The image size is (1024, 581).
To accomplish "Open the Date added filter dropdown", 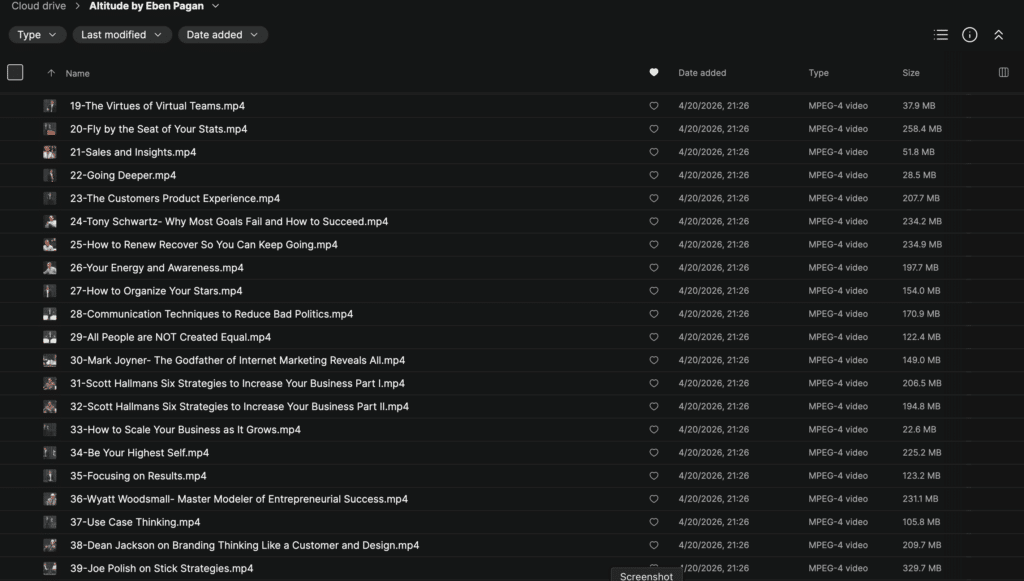I will click(222, 35).
